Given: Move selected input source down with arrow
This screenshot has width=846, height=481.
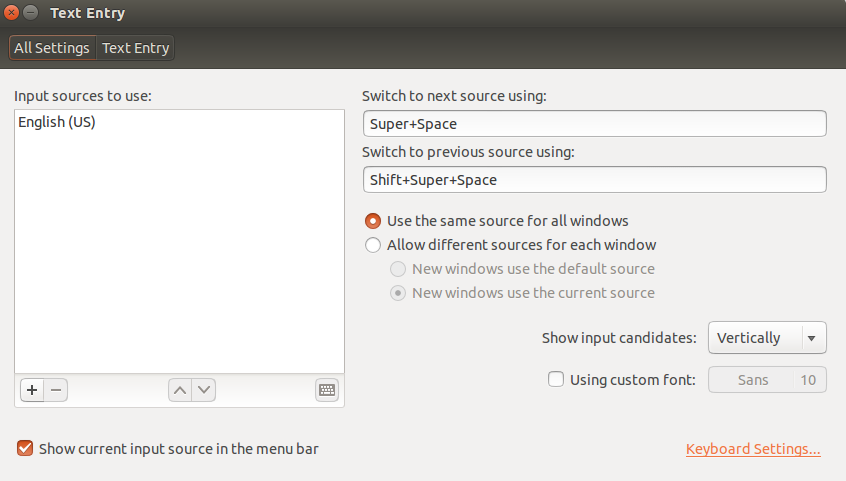Looking at the screenshot, I should click(x=204, y=390).
